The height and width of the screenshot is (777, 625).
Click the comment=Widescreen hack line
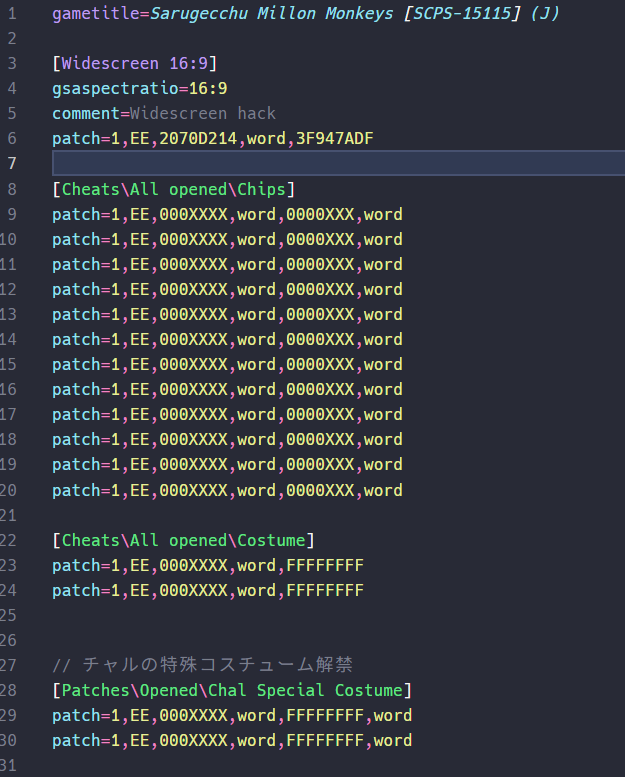[x=164, y=113]
